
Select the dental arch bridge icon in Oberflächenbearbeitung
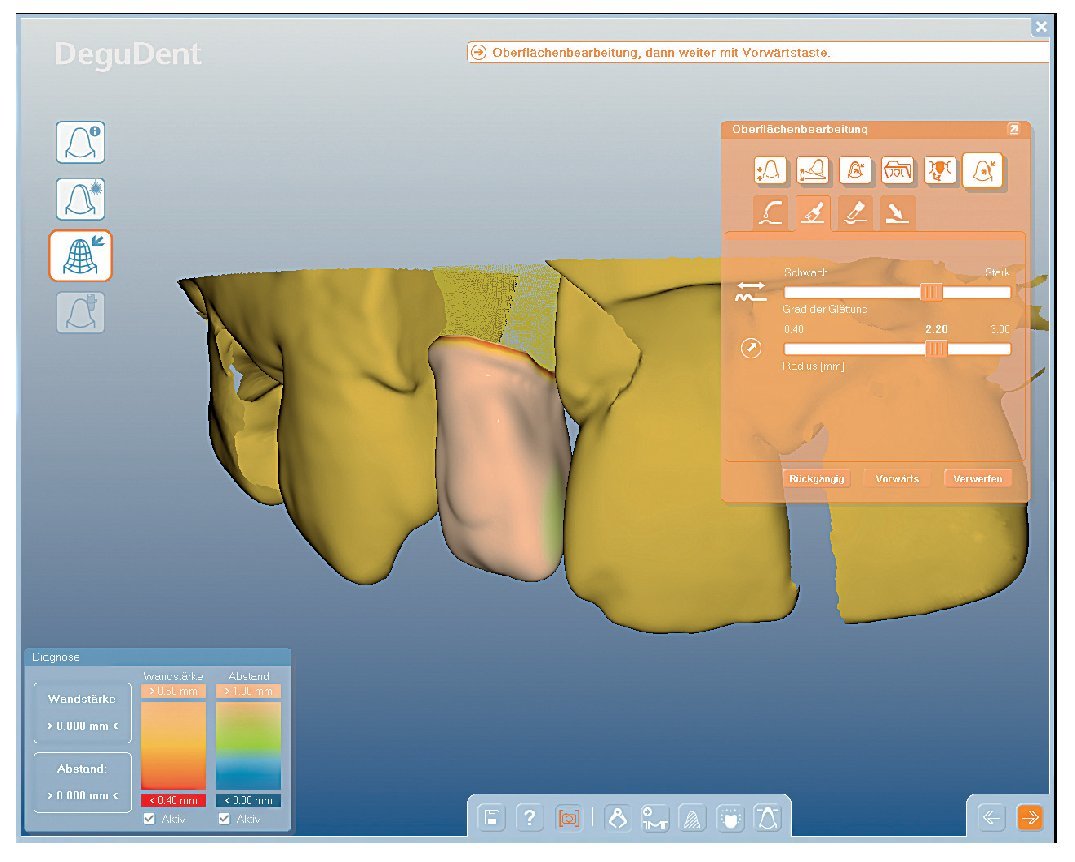899,171
